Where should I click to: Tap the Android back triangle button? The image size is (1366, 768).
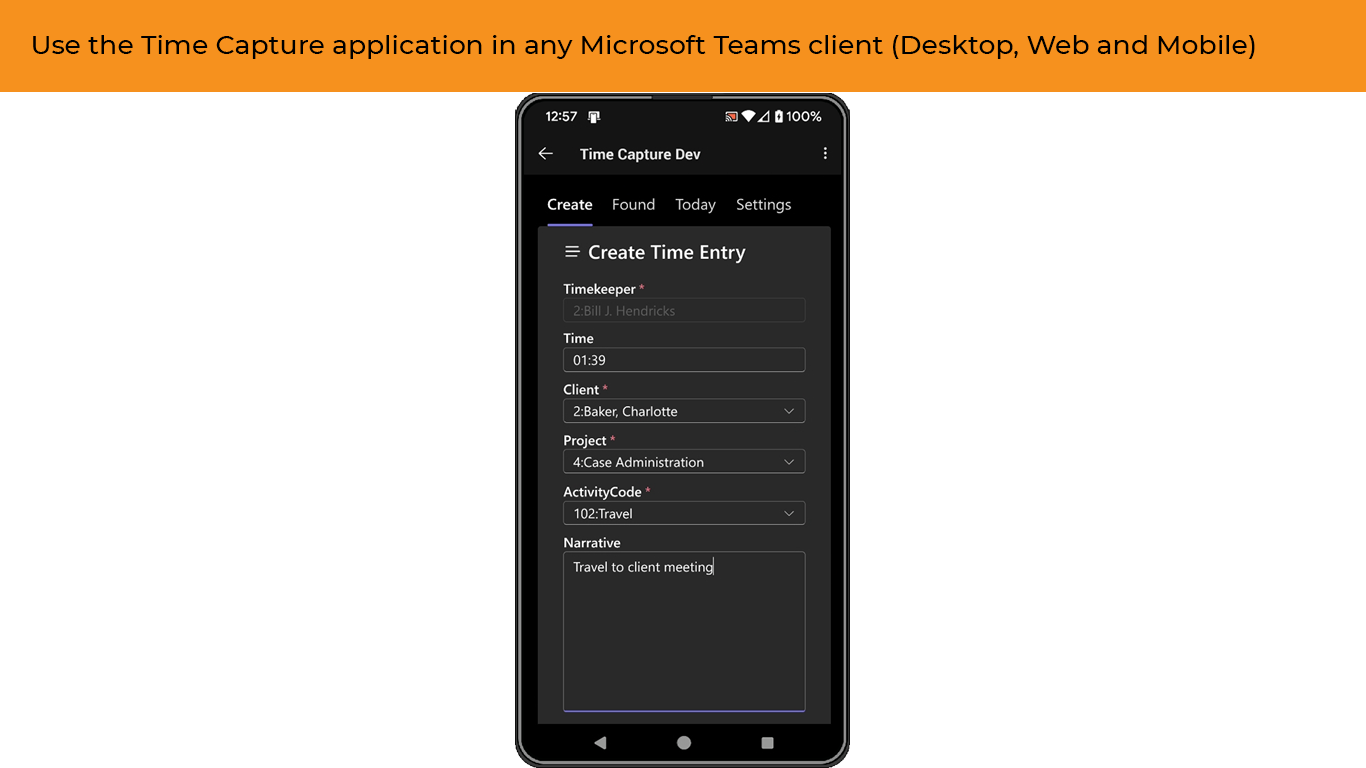click(600, 743)
